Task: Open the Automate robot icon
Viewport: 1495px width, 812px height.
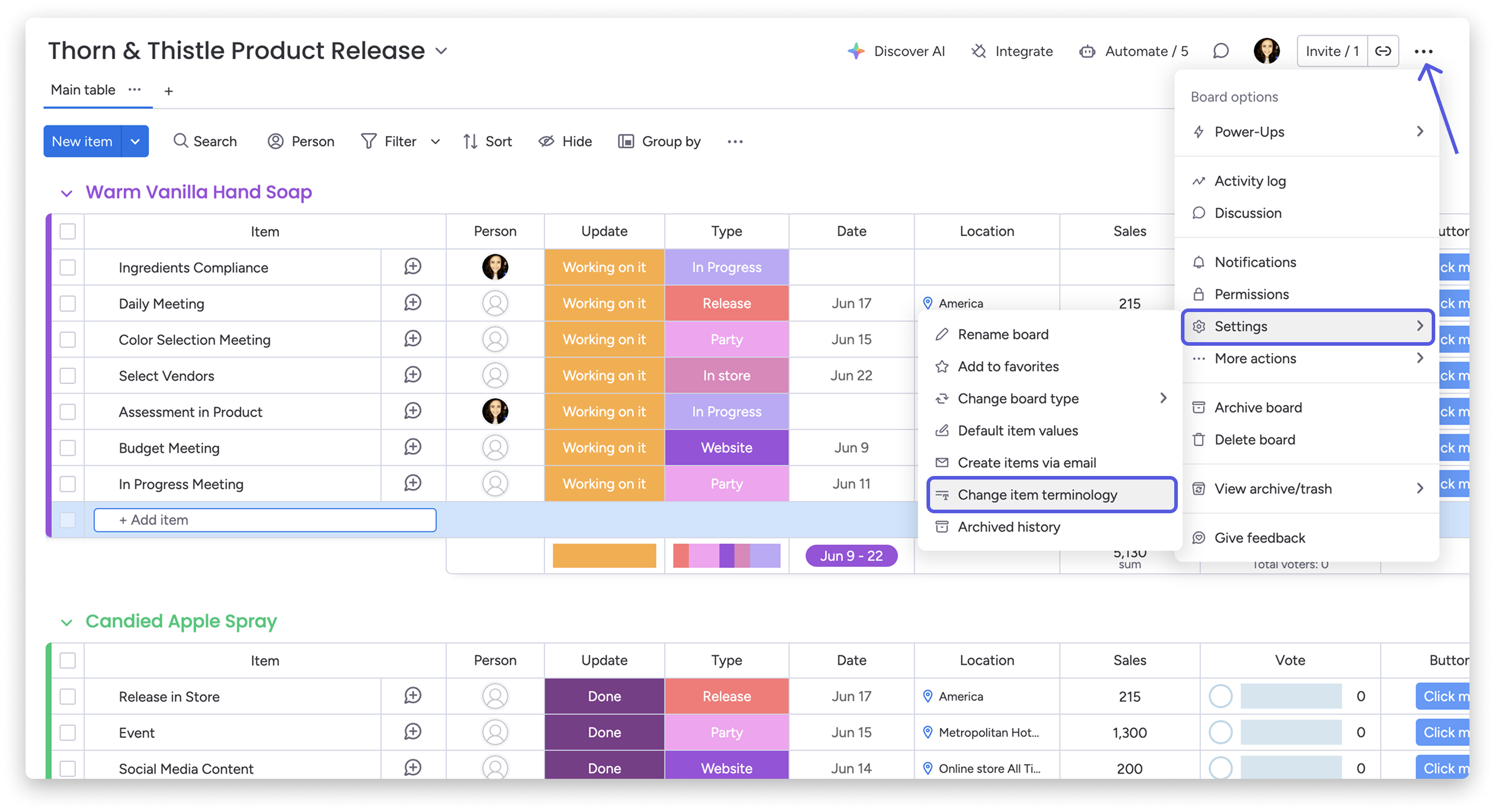Action: [1087, 52]
